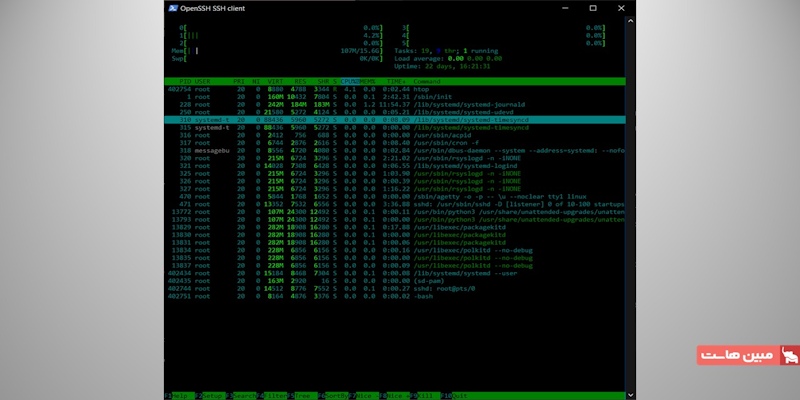800x400 pixels.
Task: Click the scrollbar up arrow
Action: [x=631, y=21]
